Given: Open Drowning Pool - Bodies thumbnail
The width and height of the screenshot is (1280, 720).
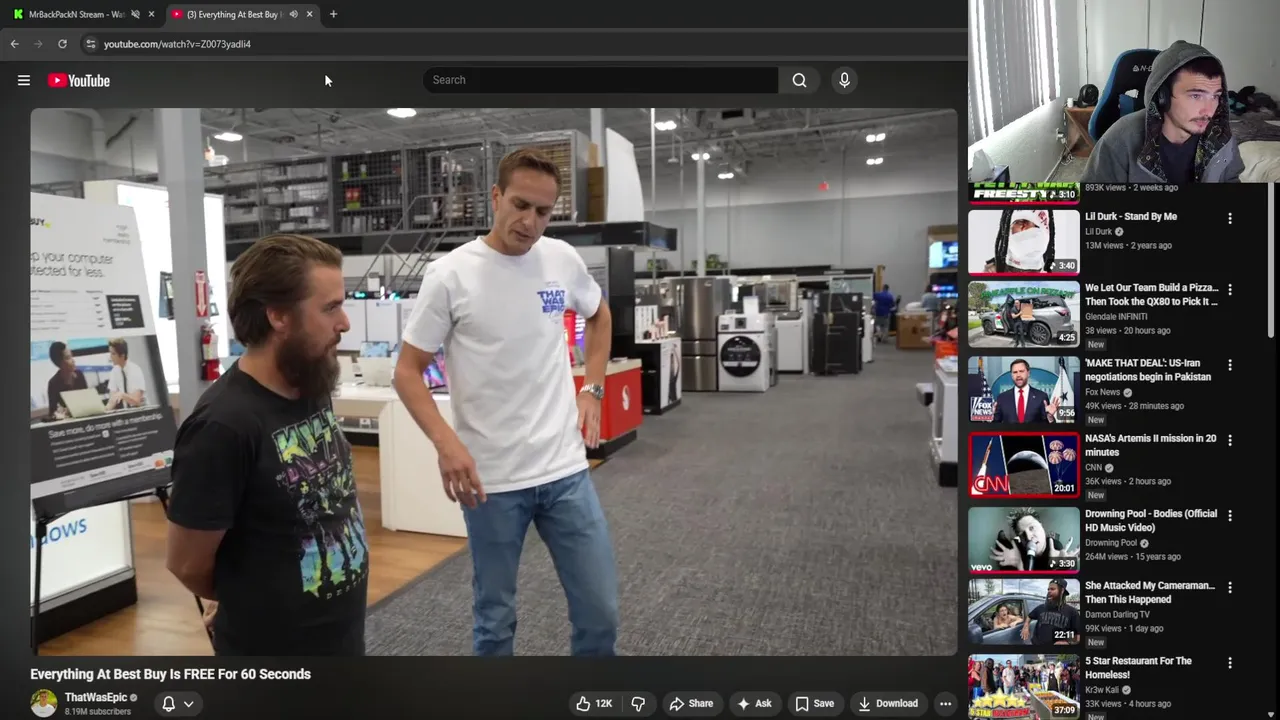Looking at the screenshot, I should coord(1023,539).
